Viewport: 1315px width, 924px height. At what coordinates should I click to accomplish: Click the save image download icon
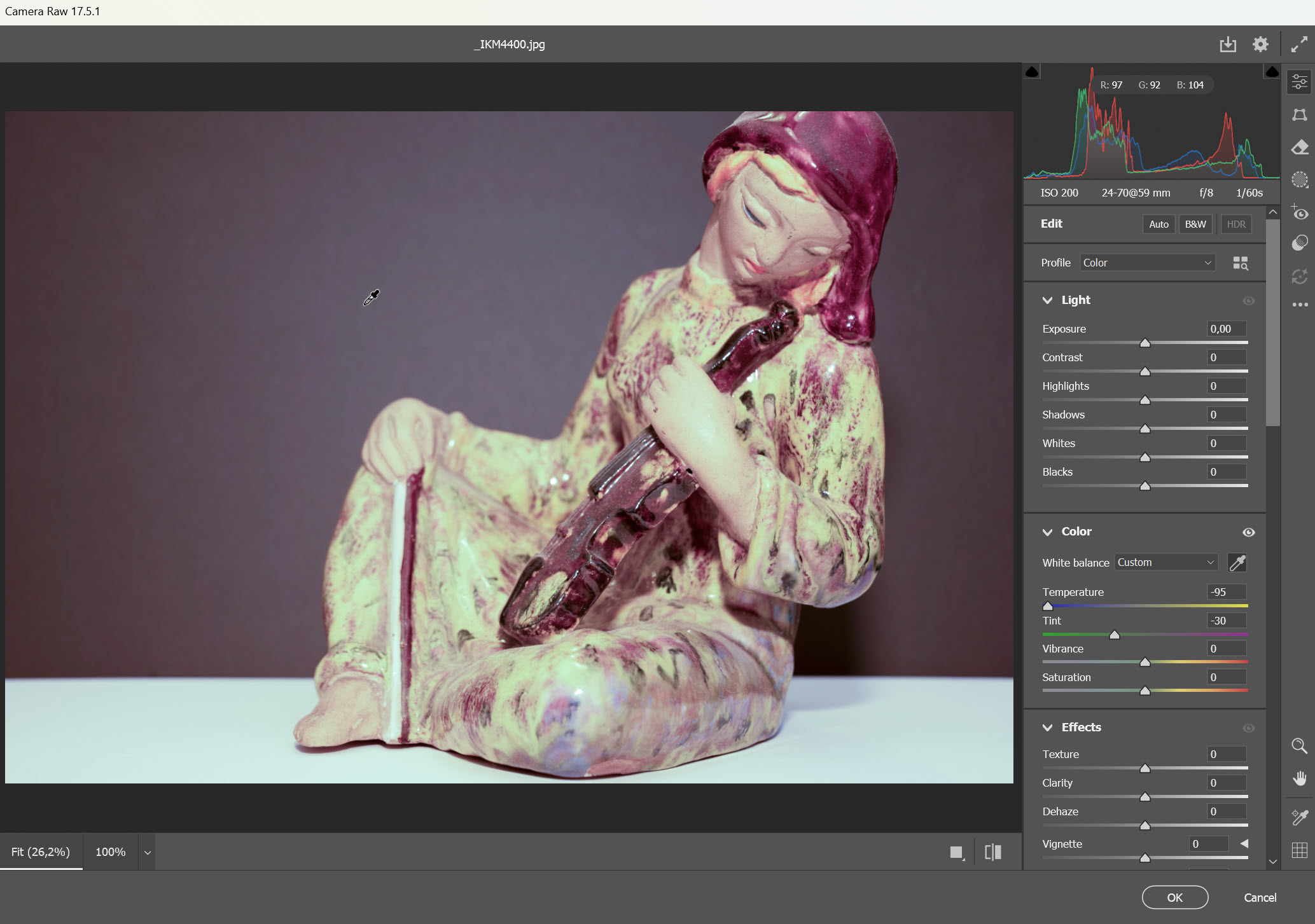coord(1227,45)
